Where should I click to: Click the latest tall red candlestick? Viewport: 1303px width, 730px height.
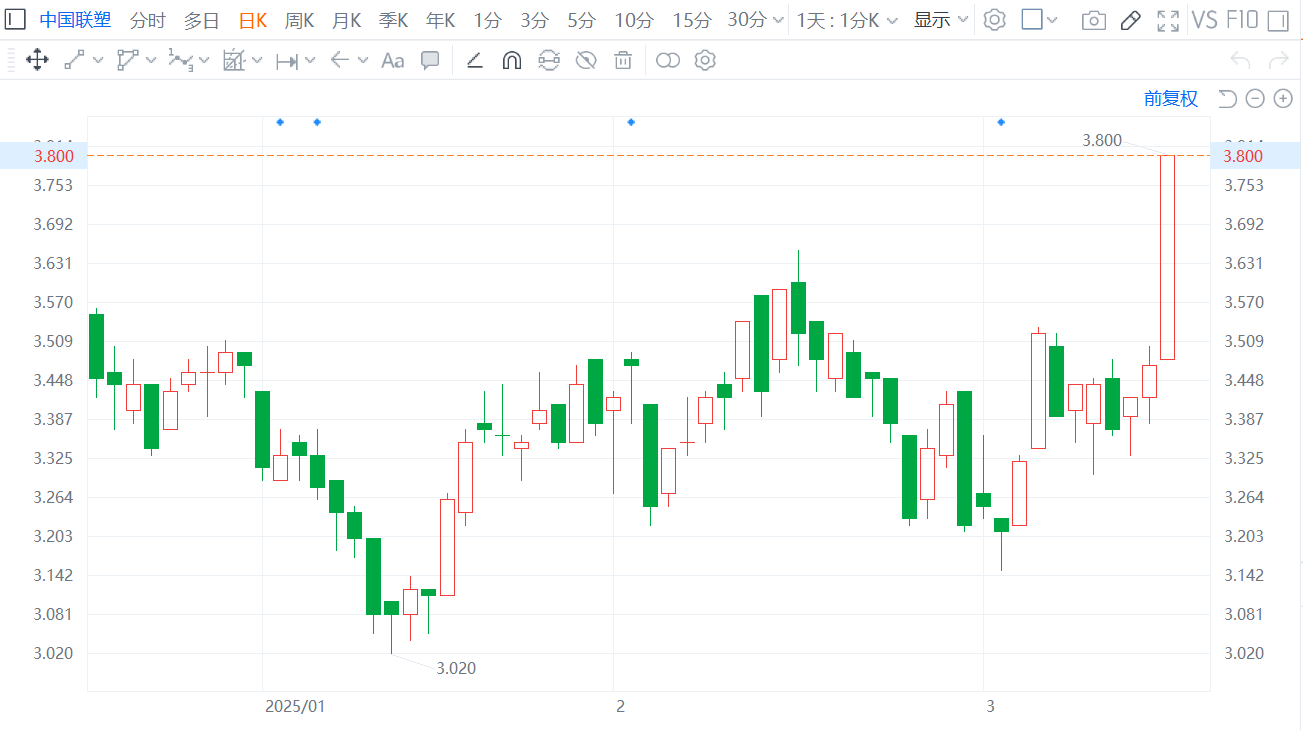click(1167, 257)
